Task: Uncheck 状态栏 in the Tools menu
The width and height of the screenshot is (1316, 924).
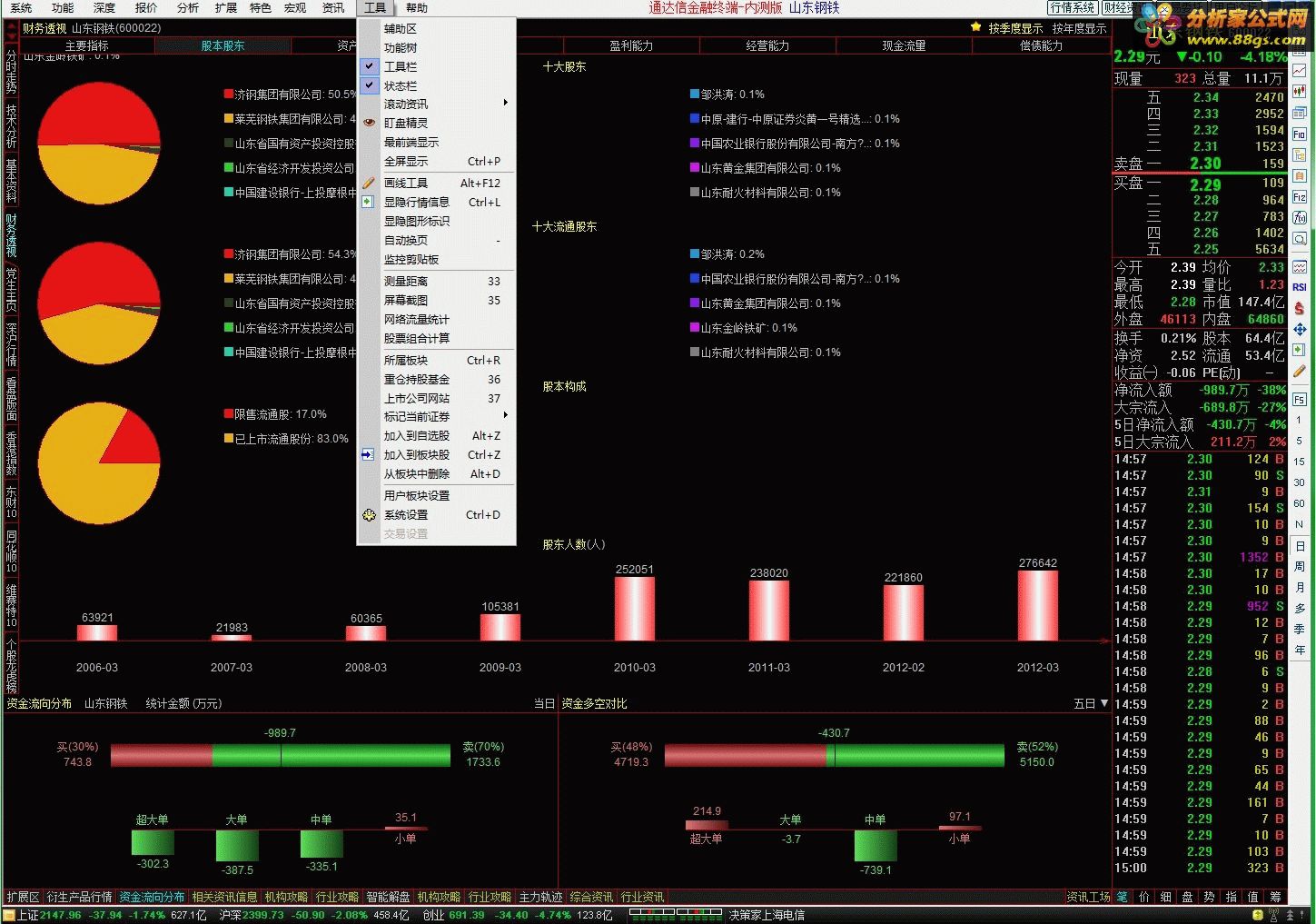Action: 436,85
